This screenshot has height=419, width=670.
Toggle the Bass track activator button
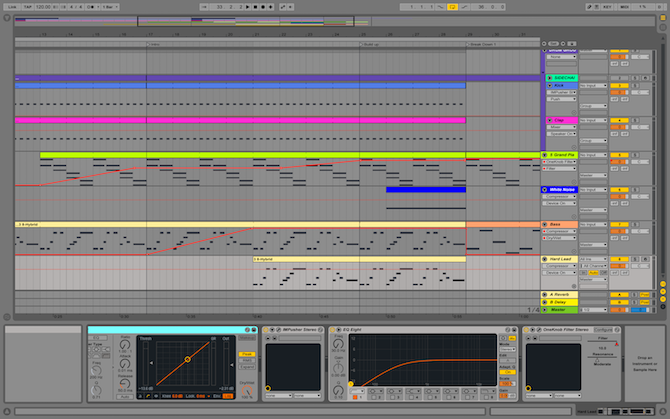[619, 224]
